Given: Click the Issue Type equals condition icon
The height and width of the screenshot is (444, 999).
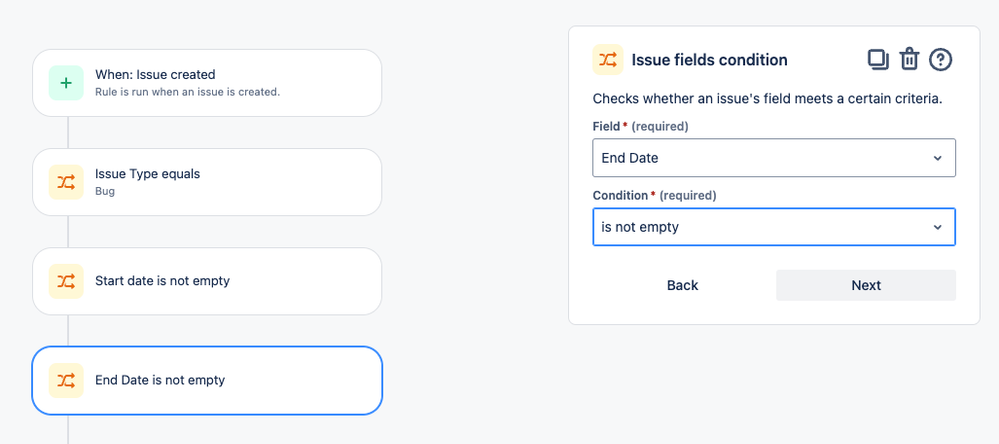Looking at the screenshot, I should pos(66,181).
